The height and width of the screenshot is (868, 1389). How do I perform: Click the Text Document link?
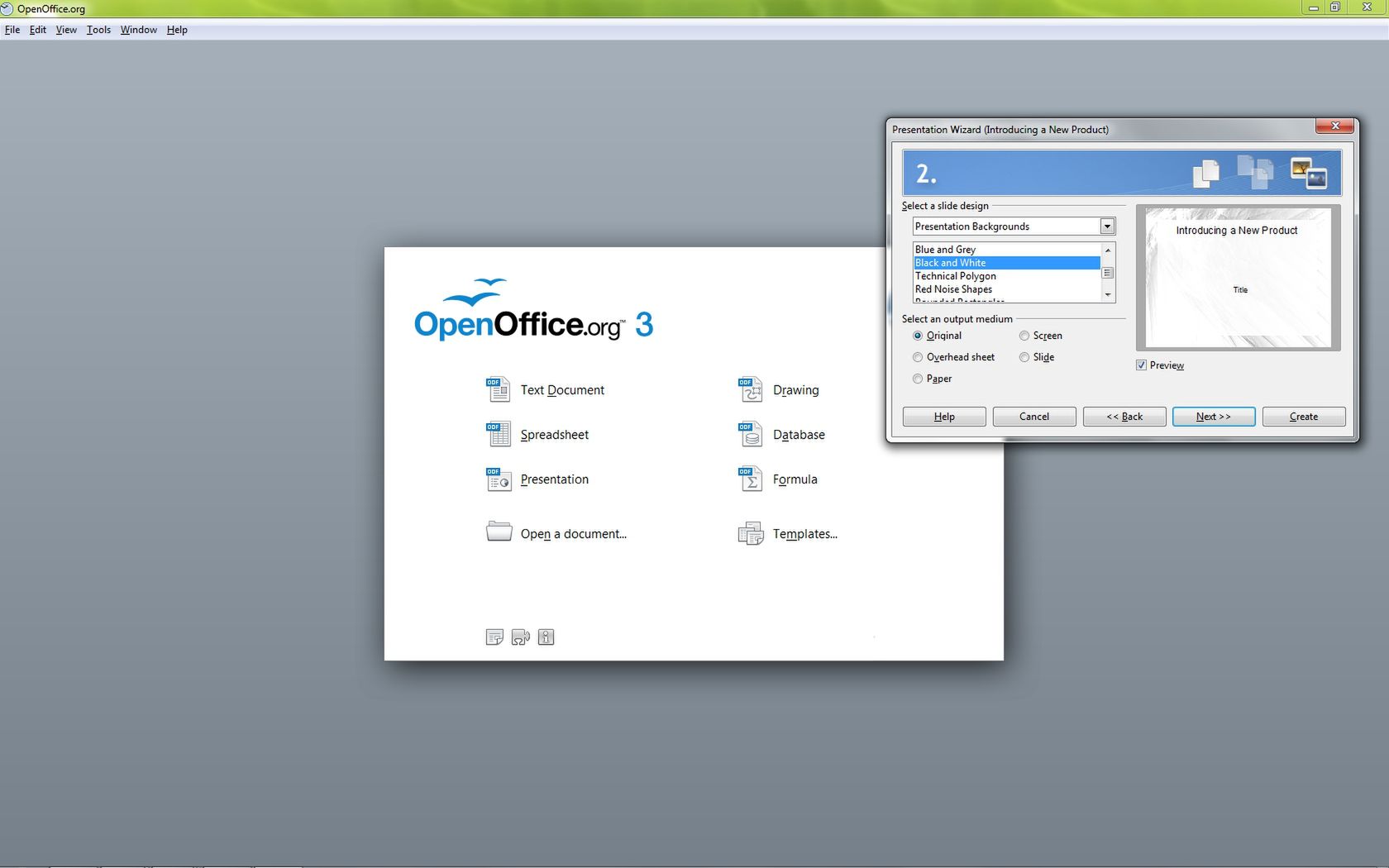coord(562,390)
